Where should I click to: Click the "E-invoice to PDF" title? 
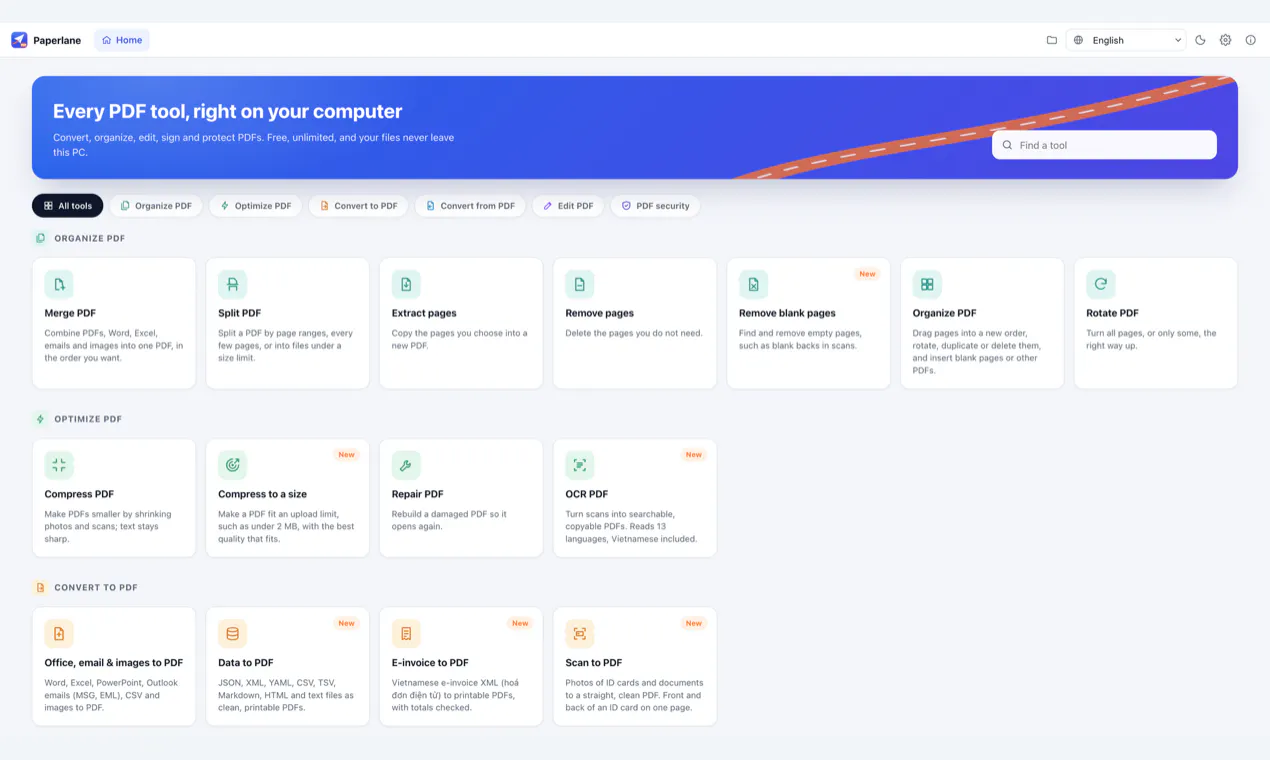tap(431, 663)
